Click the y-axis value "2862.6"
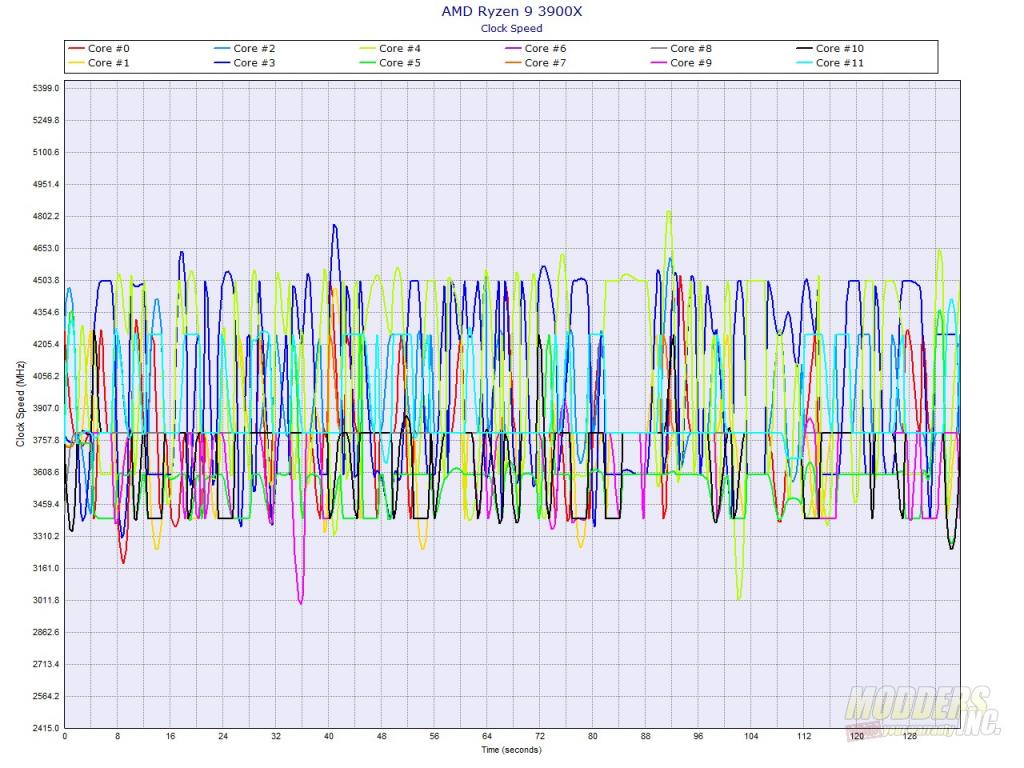 tap(46, 632)
